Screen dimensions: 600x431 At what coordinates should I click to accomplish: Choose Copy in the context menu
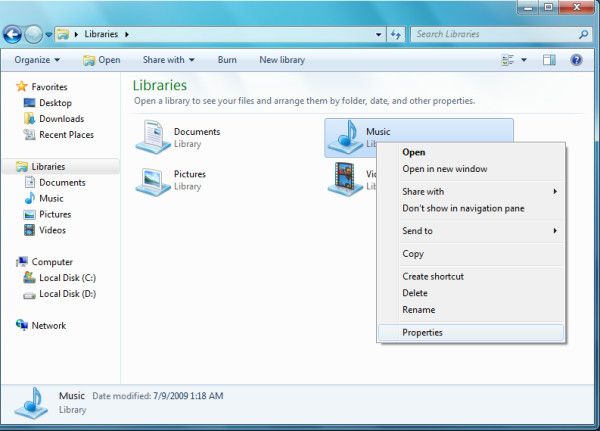pyautogui.click(x=471, y=254)
